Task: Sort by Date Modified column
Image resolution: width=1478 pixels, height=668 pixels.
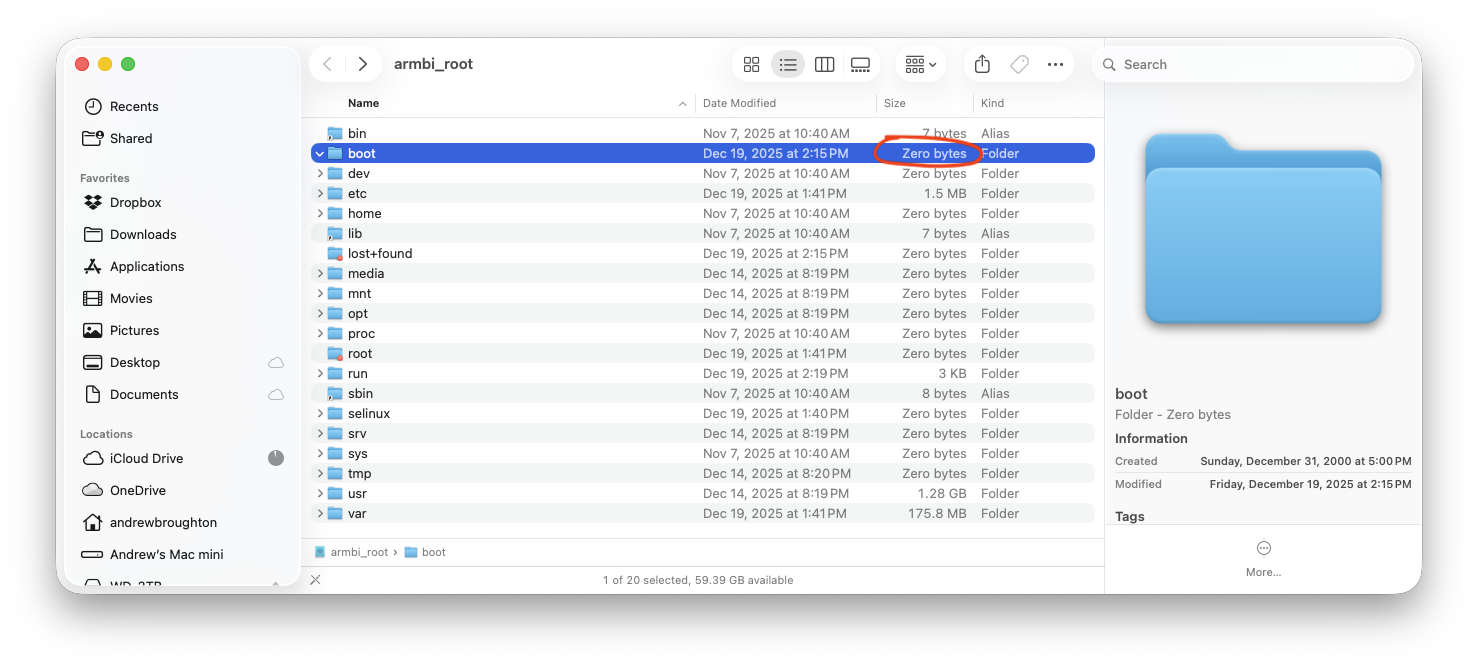Action: [x=739, y=103]
